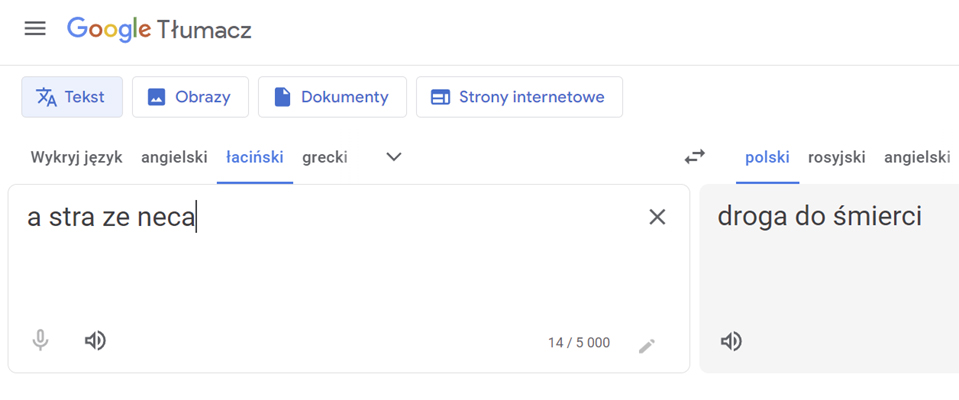
Task: Open the hamburger main menu
Action: click(35, 29)
